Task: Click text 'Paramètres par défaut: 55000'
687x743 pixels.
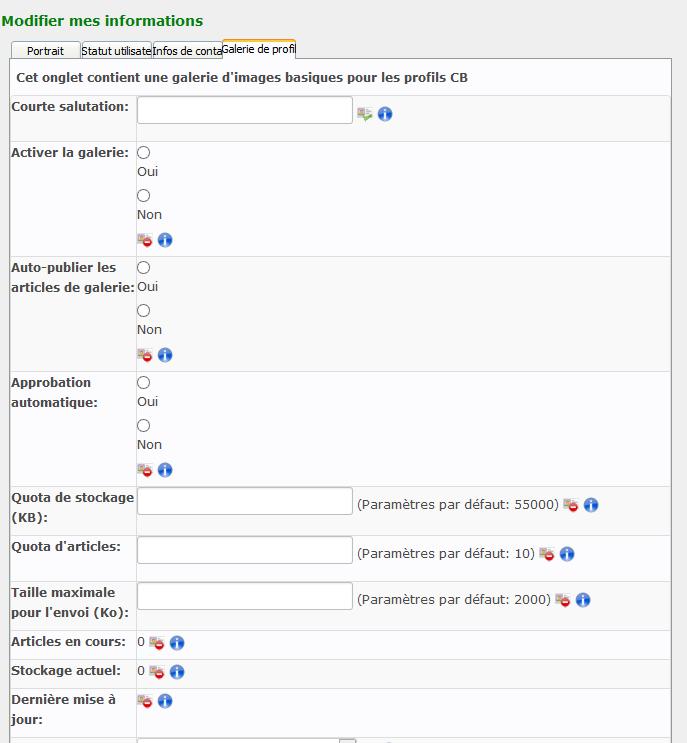Action: [x=458, y=505]
